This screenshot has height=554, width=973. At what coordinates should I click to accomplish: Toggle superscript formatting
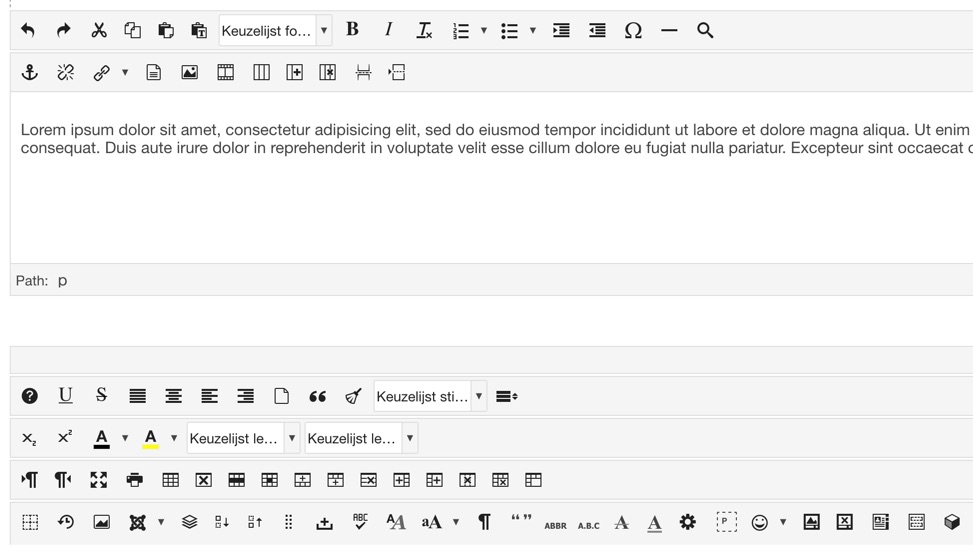(65, 437)
